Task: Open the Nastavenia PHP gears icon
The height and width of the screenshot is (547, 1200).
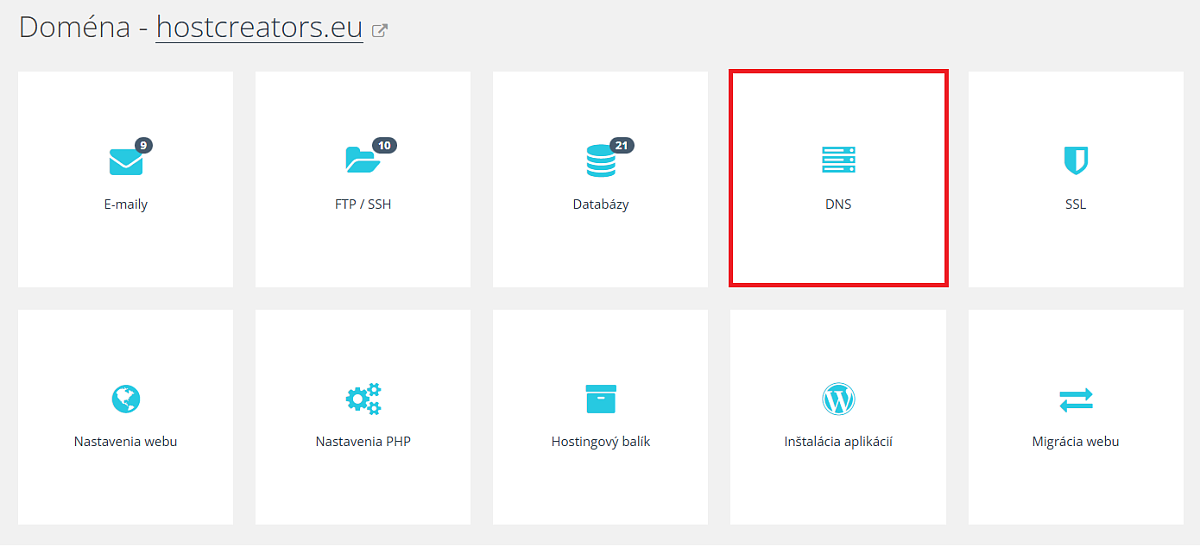Action: coord(363,399)
